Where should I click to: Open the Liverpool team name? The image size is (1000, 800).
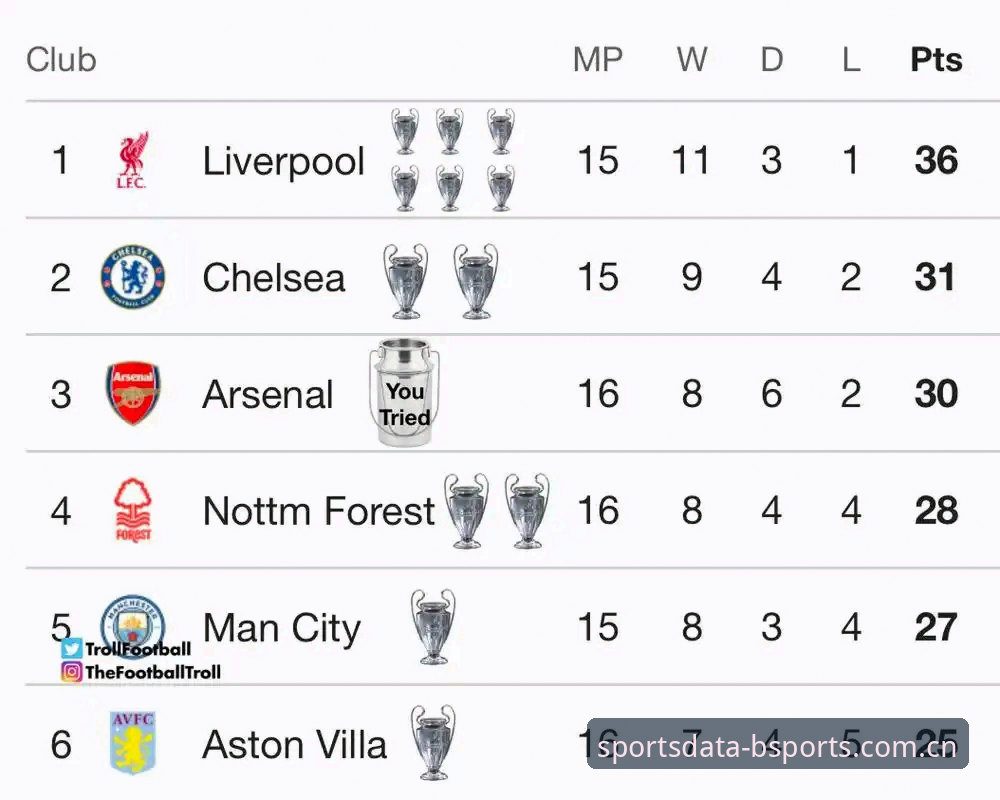(284, 161)
